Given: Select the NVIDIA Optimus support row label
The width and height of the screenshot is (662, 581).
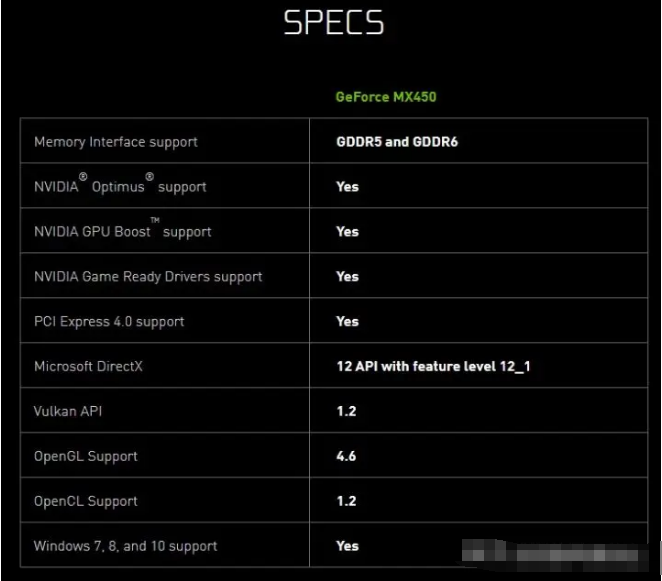Looking at the screenshot, I should click(x=120, y=187).
